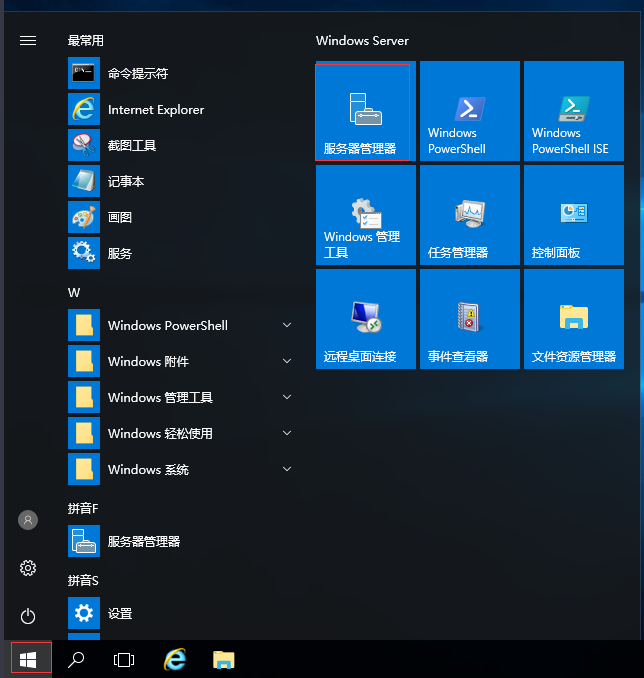The height and width of the screenshot is (678, 644).
Task: Start 截图工具 snipping tool
Action: [182, 145]
